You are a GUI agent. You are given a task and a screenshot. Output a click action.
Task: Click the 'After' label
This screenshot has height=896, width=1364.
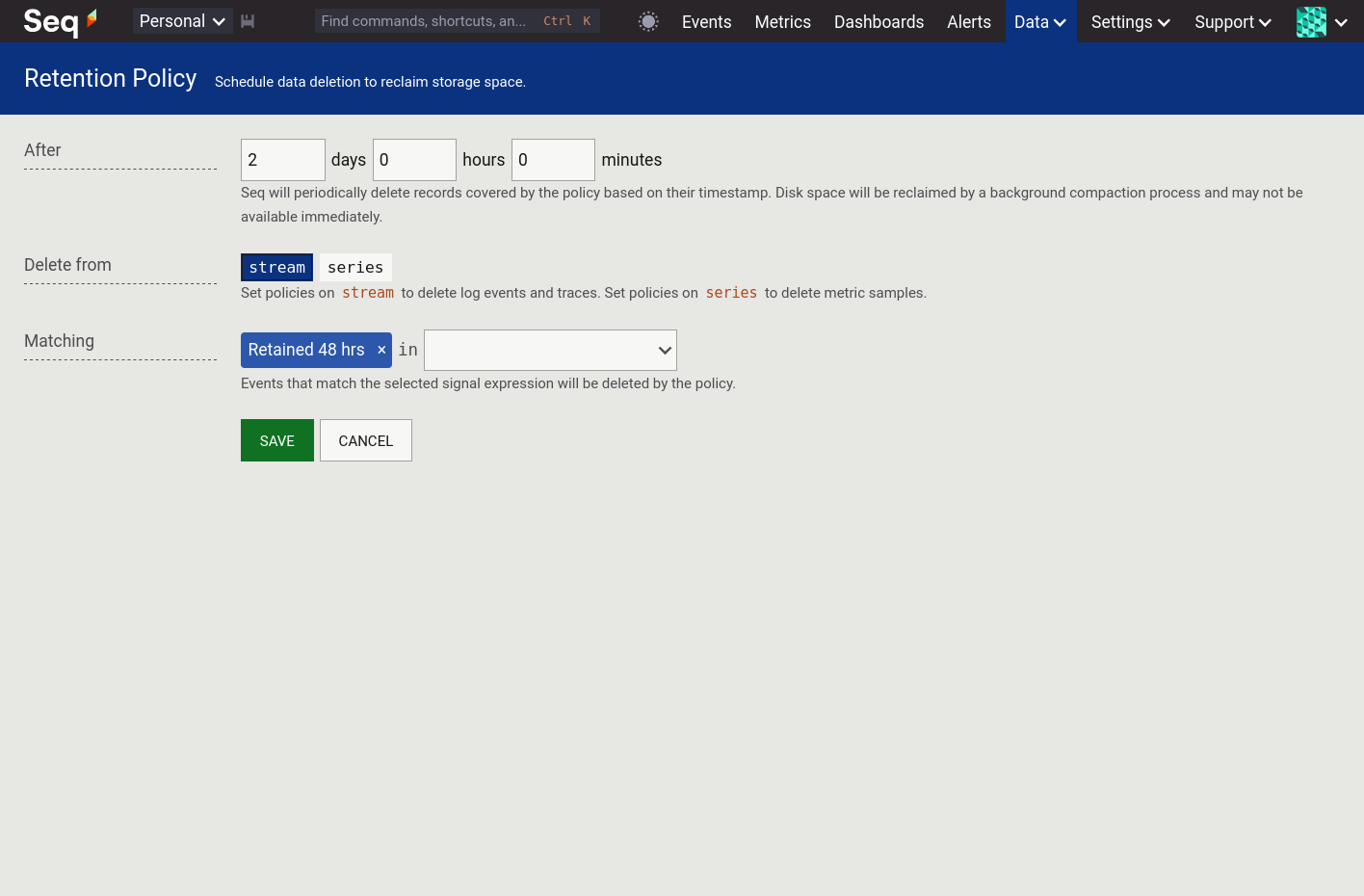(42, 150)
